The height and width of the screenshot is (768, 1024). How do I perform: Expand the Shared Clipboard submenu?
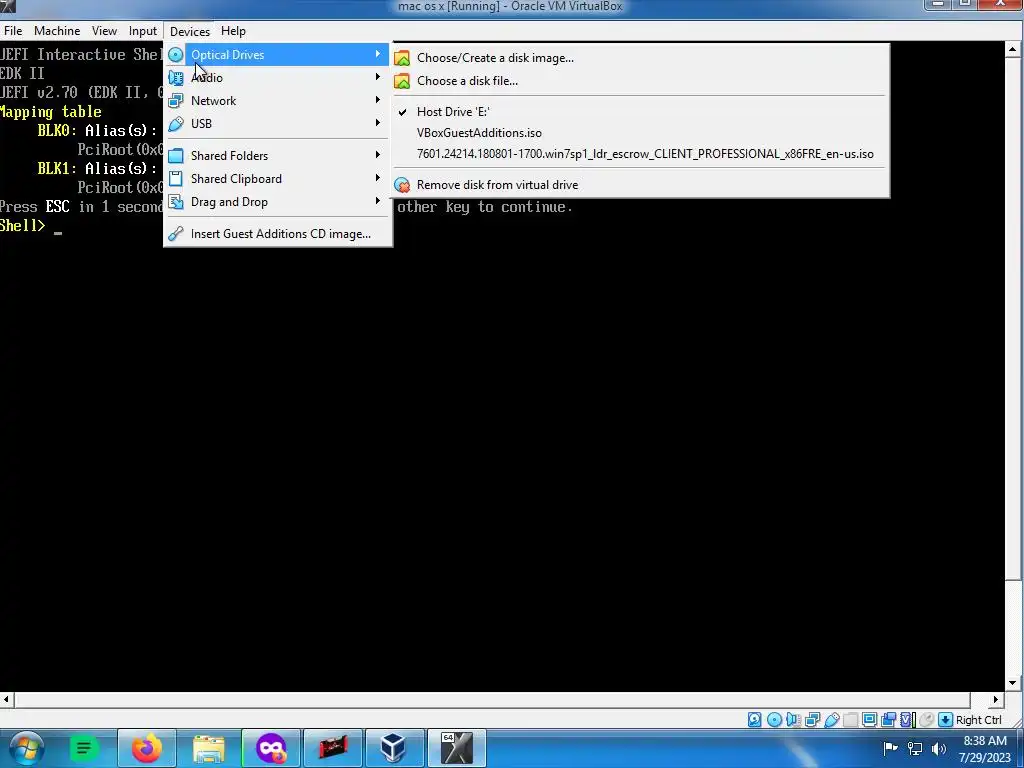click(278, 178)
